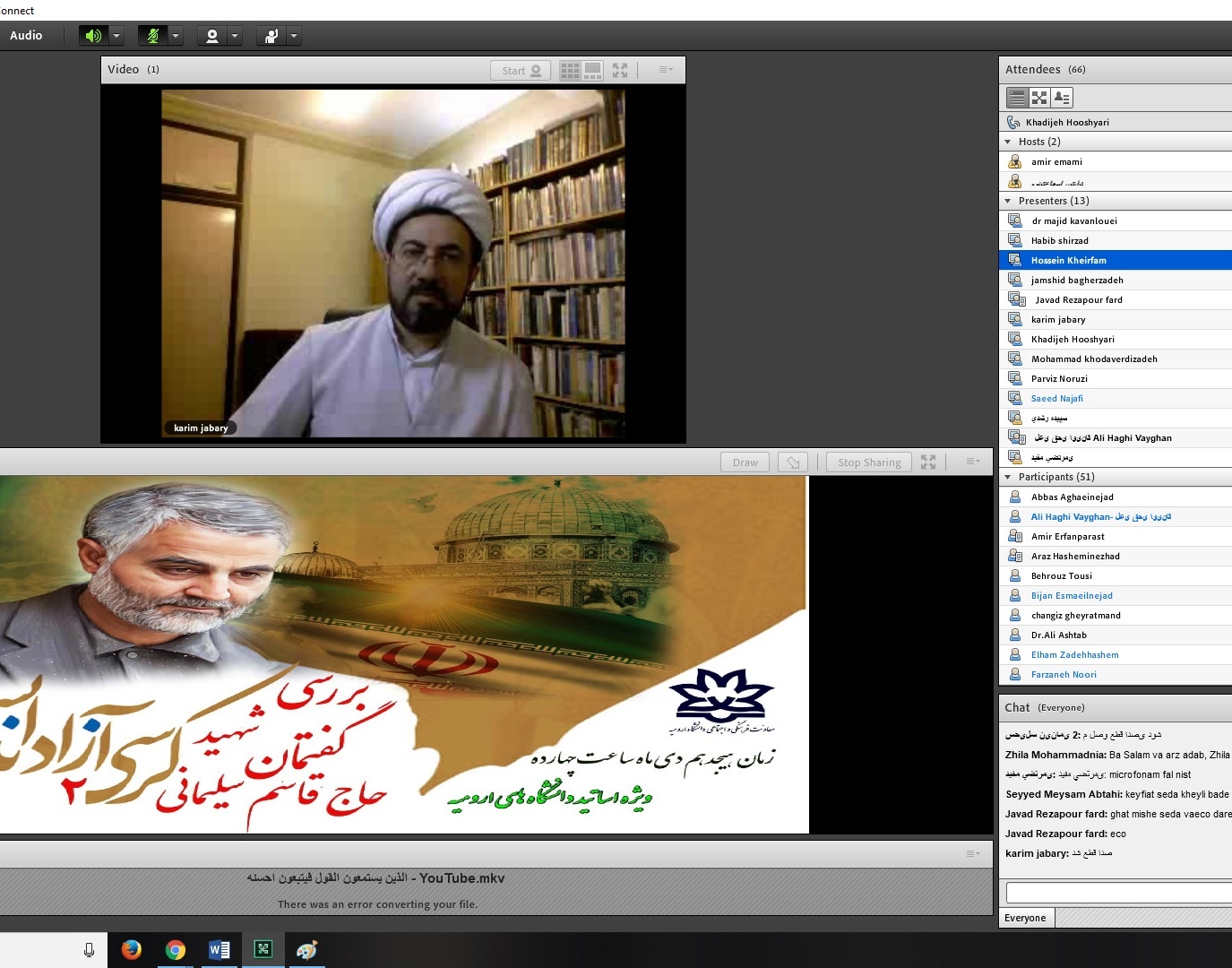Click Javad Rezapour fard's 'eco' message

click(x=1066, y=834)
